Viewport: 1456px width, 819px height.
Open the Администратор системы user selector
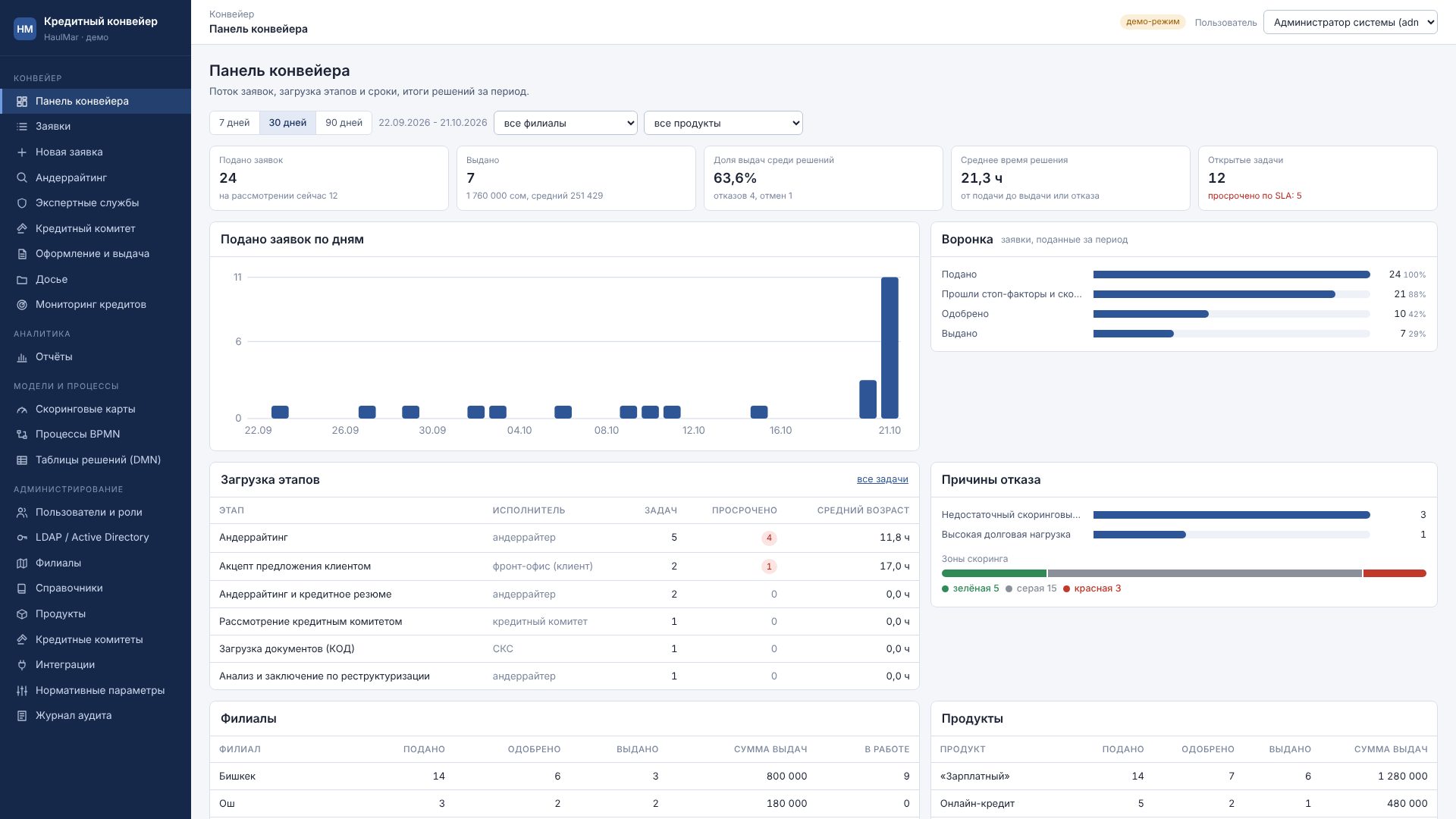(x=1351, y=22)
